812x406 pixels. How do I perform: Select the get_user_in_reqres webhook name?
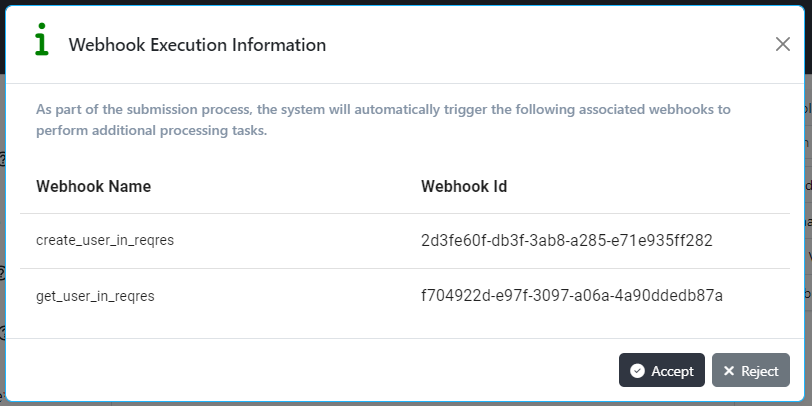95,296
